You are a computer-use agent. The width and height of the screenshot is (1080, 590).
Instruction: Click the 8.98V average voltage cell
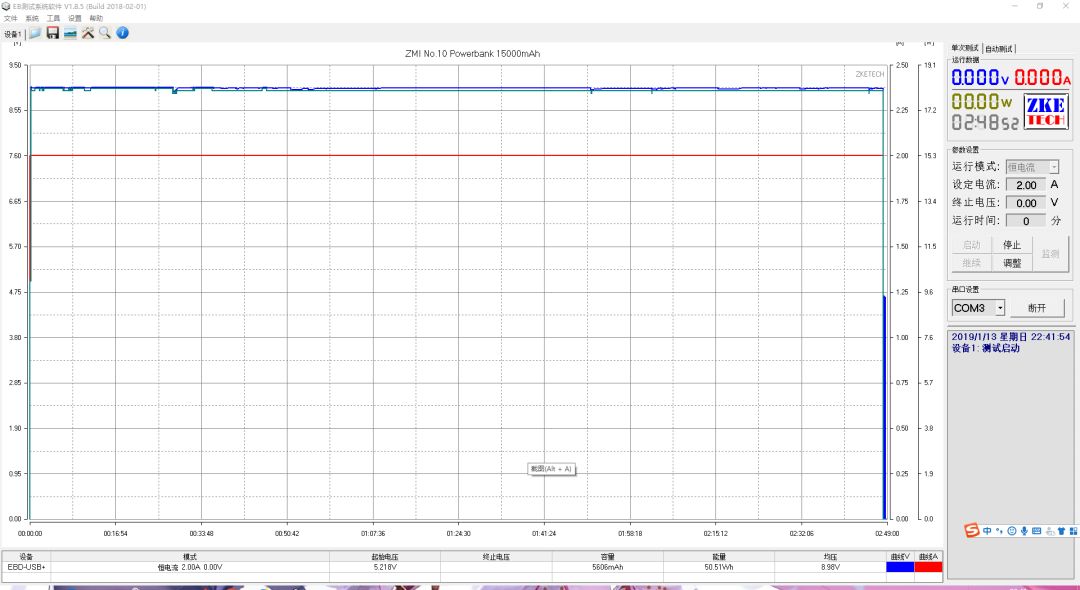(x=830, y=567)
